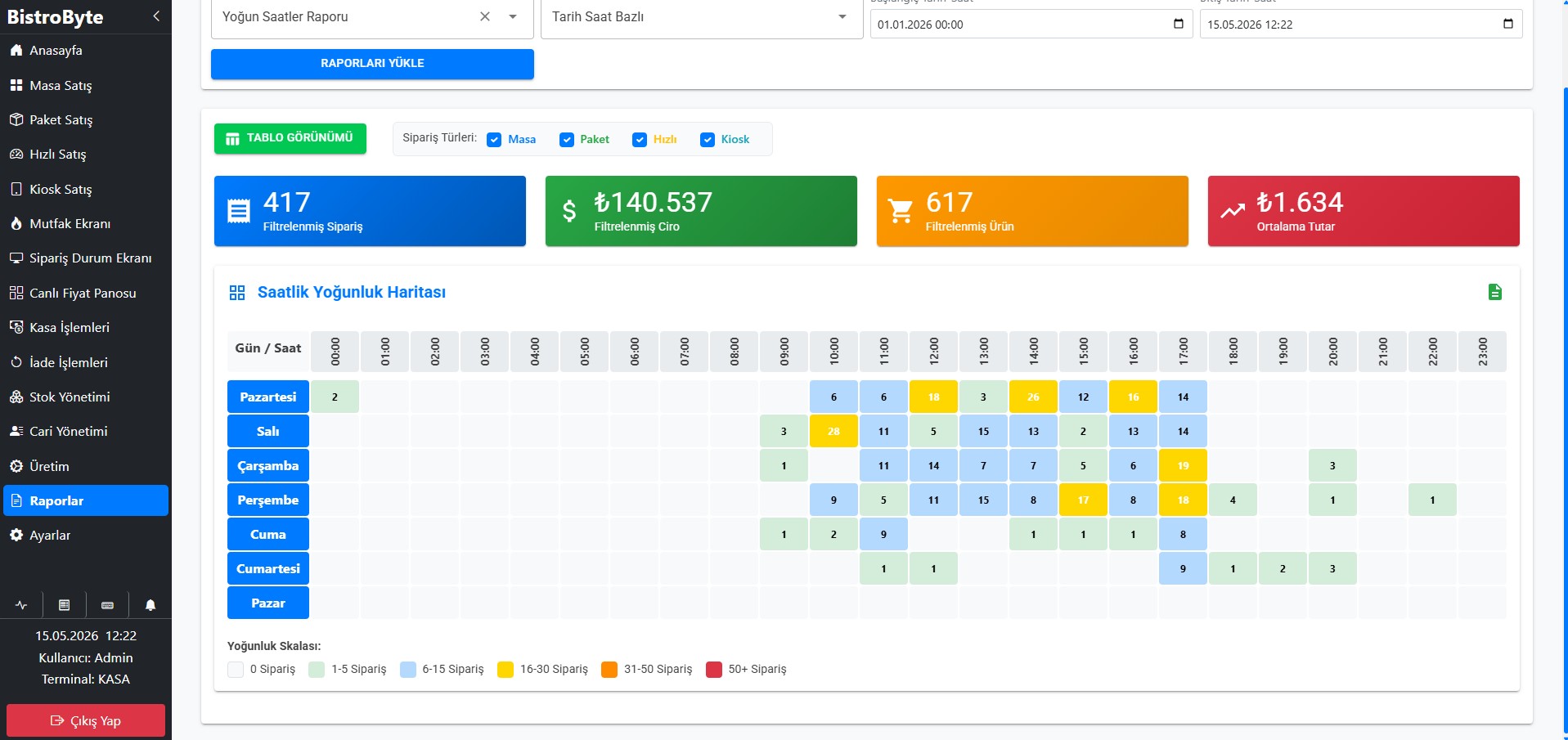Click the dollar icon on Filtrelenmiş Ciro card
The height and width of the screenshot is (740, 1568).
tap(569, 211)
